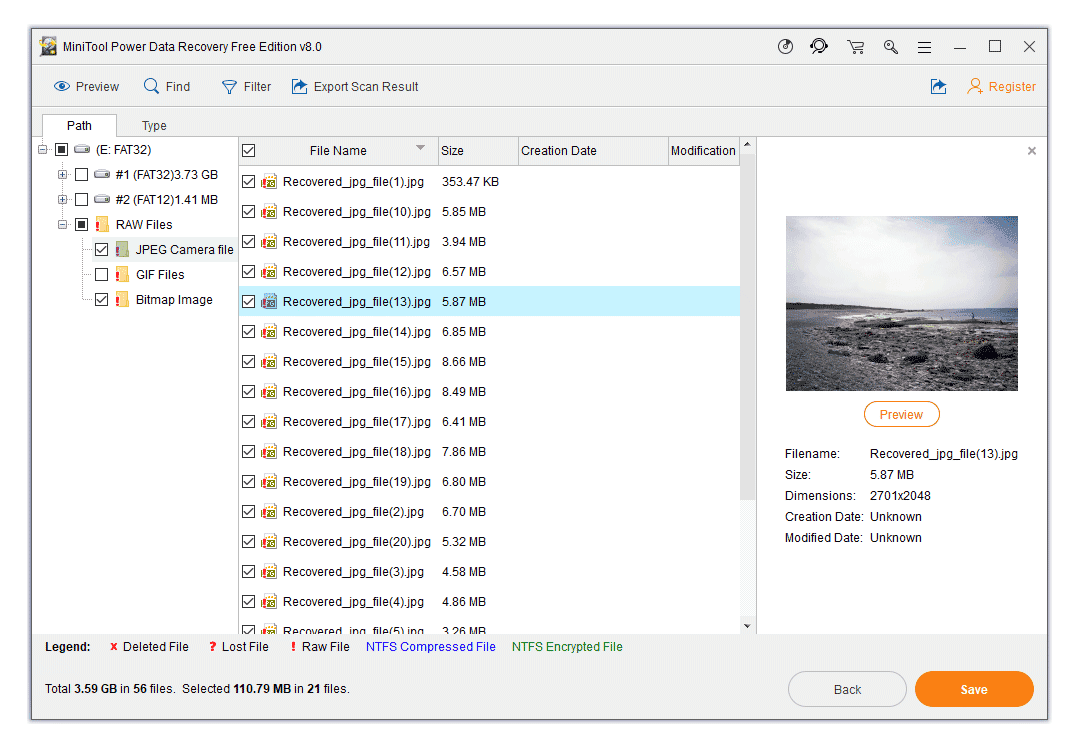Close the preview pane with X

[1032, 151]
